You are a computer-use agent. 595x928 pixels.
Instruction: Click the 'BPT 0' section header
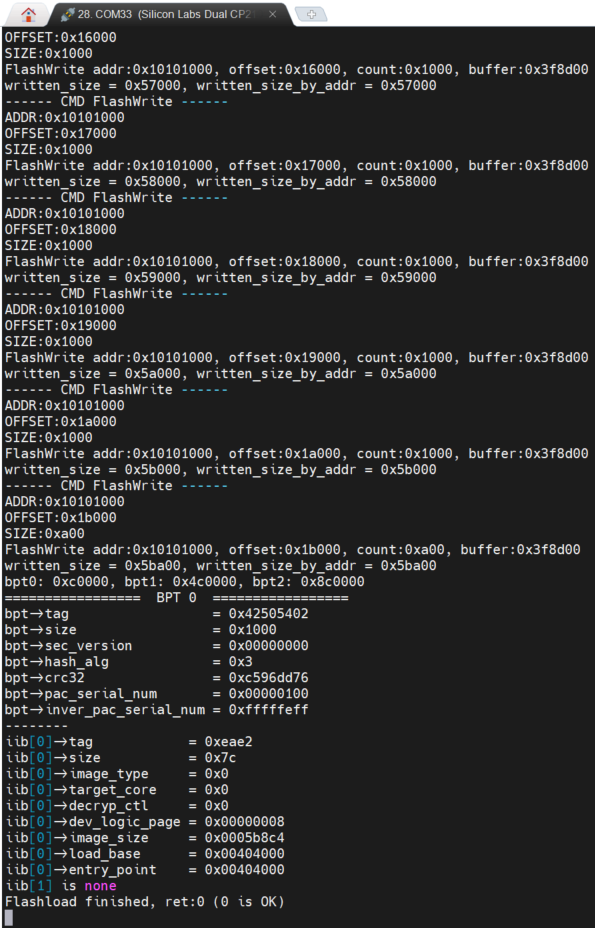click(x=176, y=598)
